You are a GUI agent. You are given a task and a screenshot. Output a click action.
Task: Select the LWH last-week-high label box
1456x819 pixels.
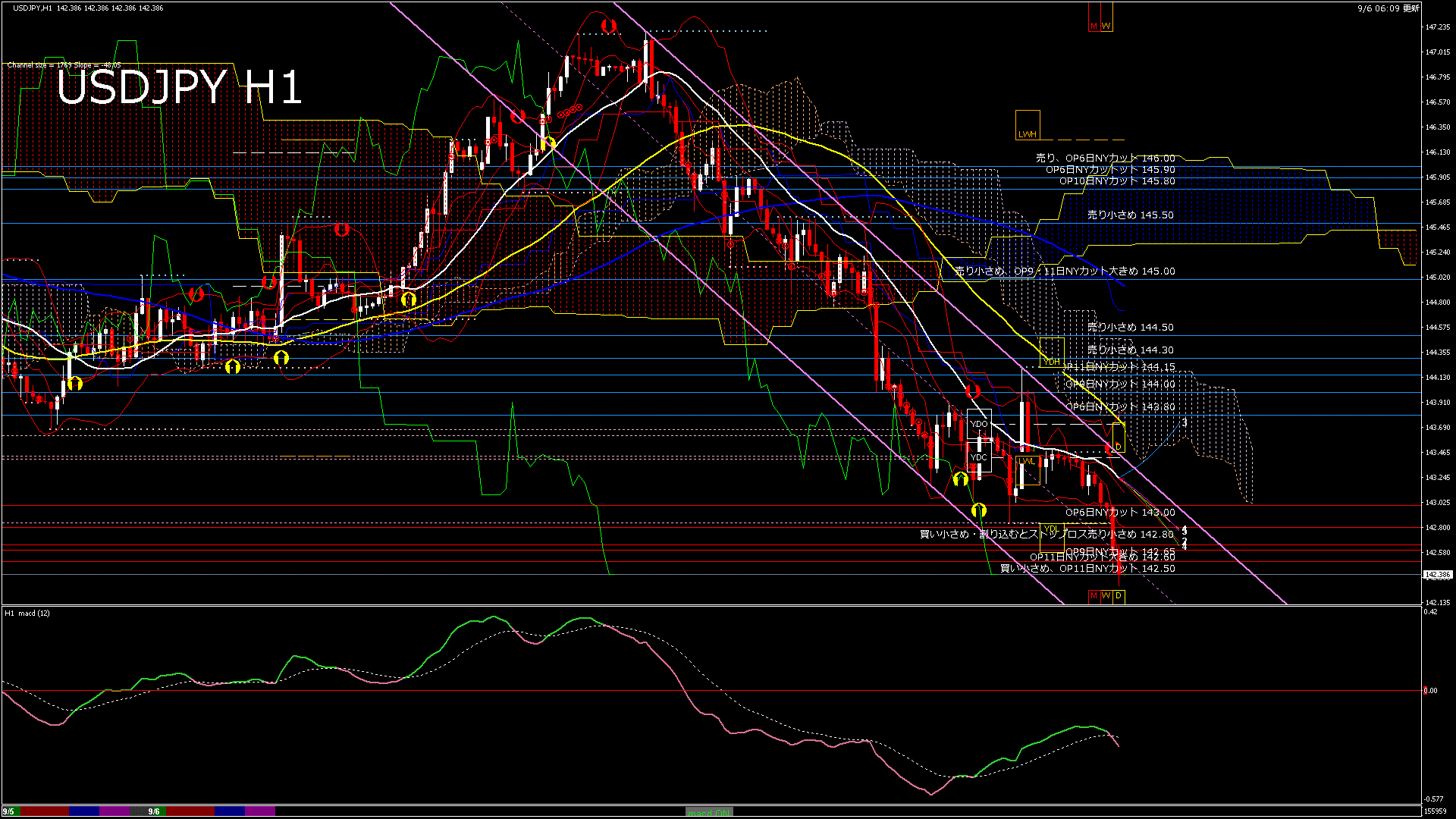coord(1028,125)
